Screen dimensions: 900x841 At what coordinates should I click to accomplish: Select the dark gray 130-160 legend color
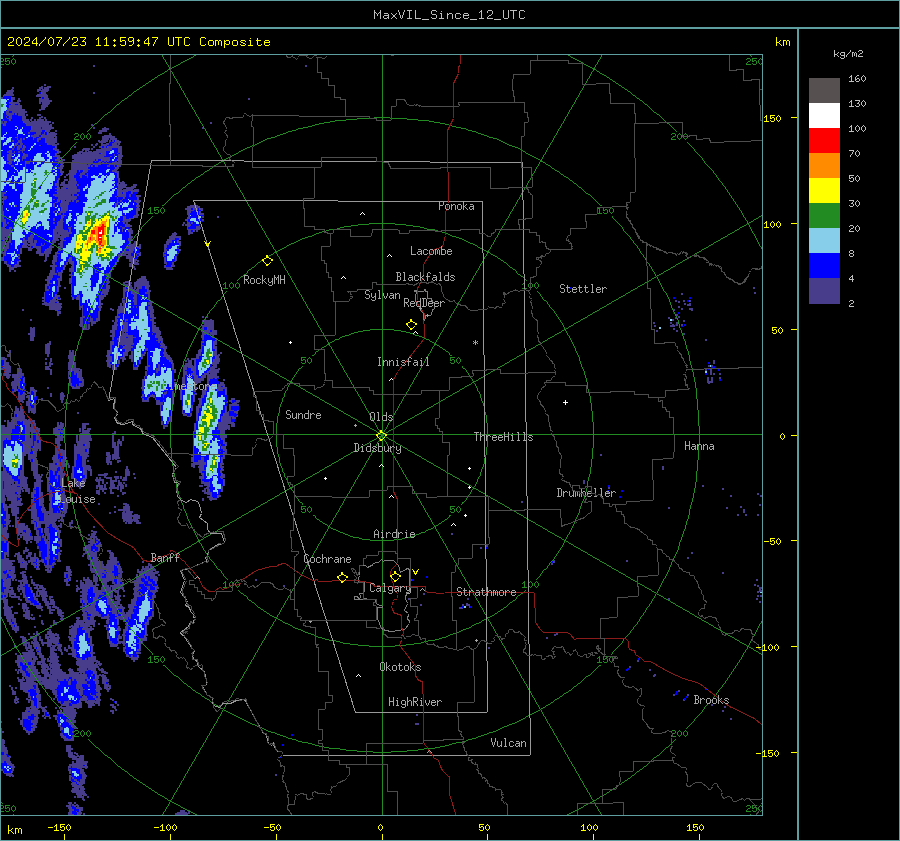pyautogui.click(x=824, y=91)
